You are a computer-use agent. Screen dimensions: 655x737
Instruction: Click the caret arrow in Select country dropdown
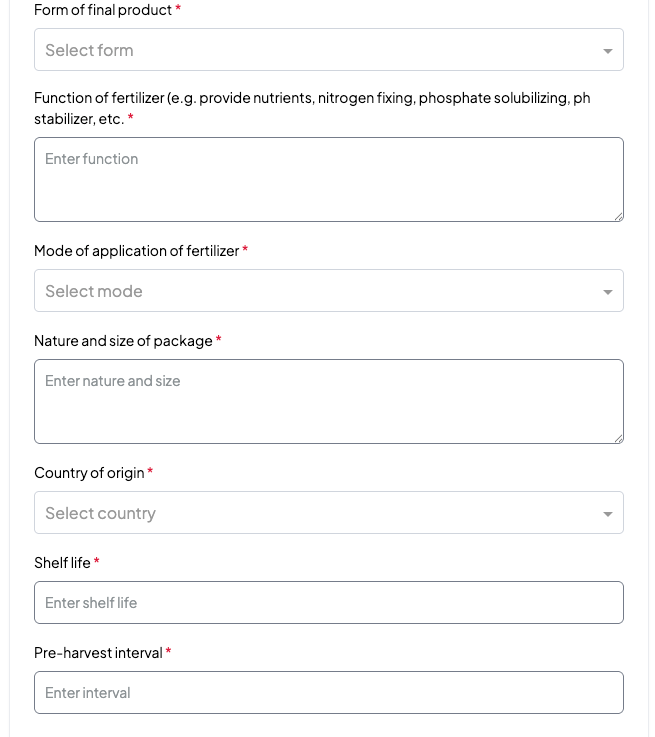coord(608,514)
